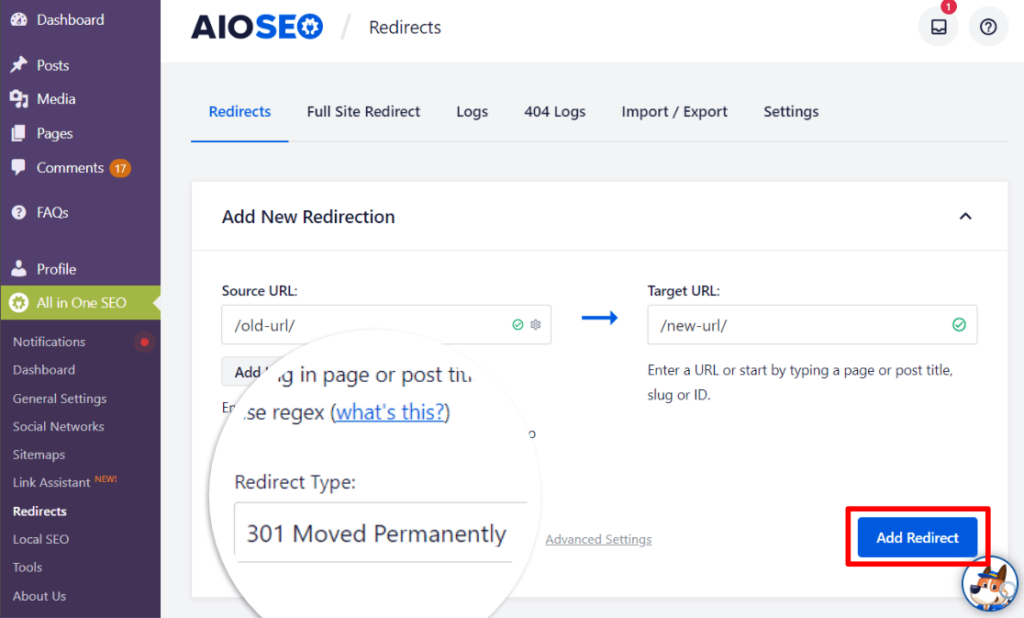Click the Add Redirect button

point(916,537)
